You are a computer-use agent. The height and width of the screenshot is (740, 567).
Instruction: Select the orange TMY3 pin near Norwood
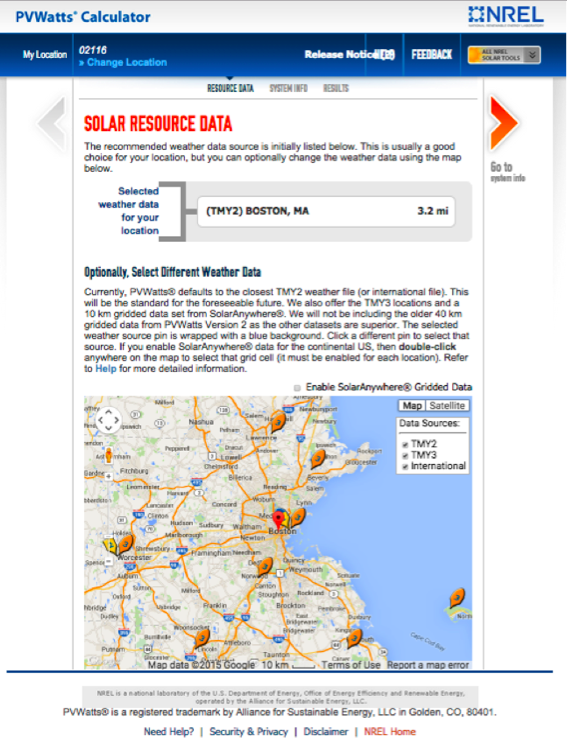click(x=265, y=566)
